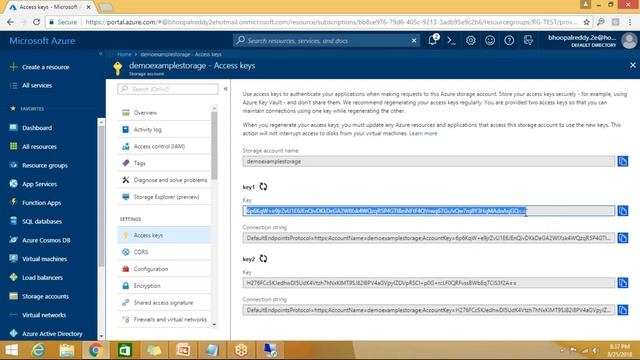Open Shared access signature

click(164, 302)
